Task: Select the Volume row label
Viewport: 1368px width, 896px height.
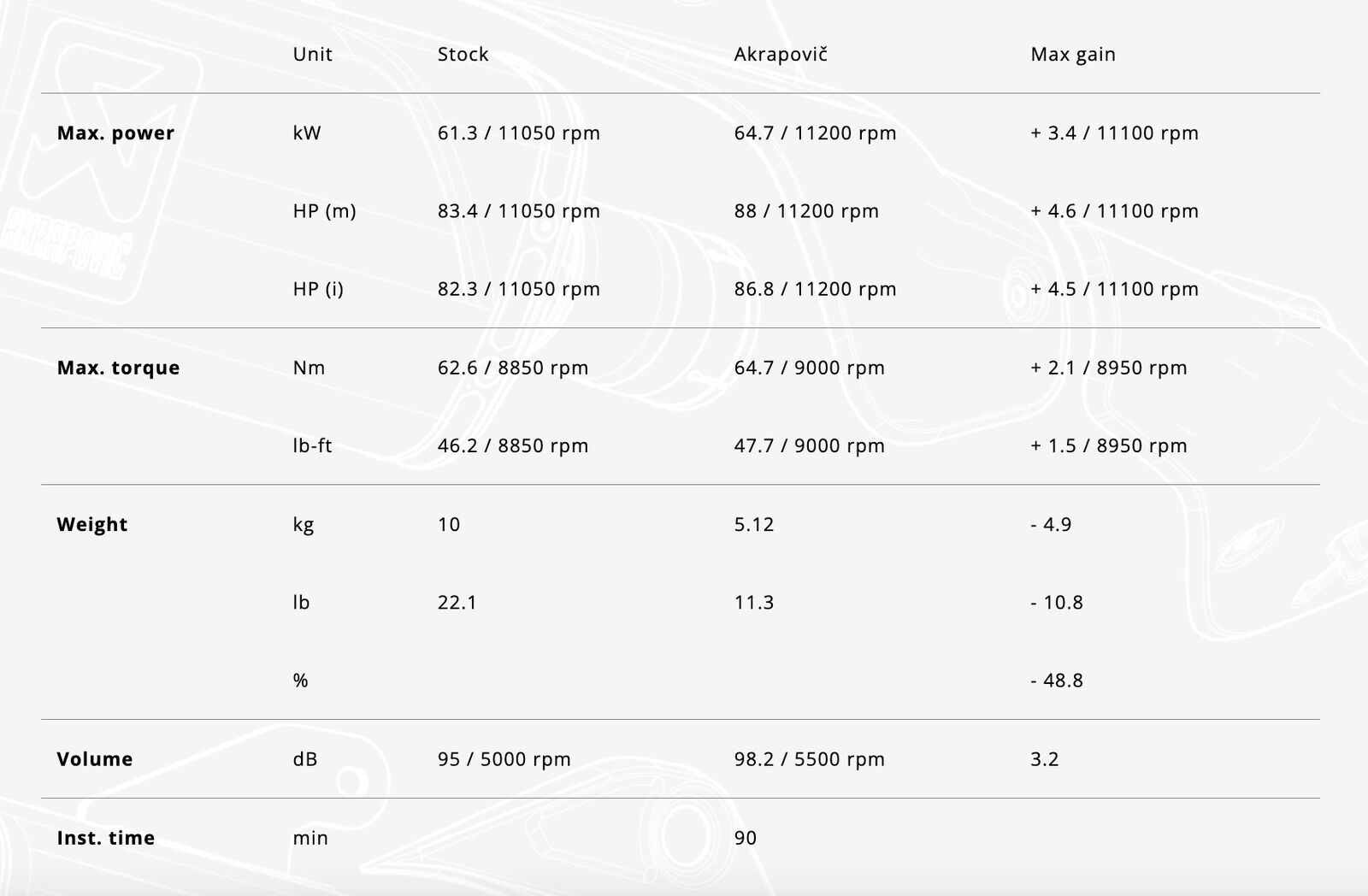Action: click(94, 759)
